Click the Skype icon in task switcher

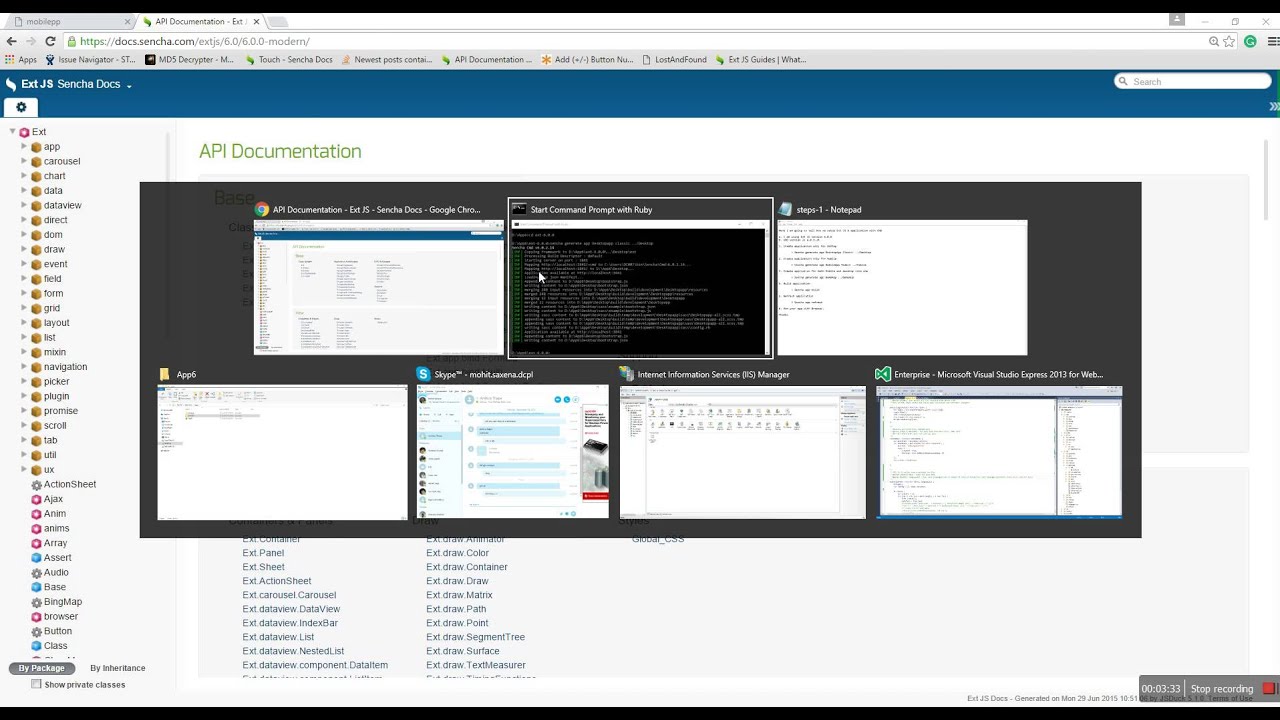point(424,374)
